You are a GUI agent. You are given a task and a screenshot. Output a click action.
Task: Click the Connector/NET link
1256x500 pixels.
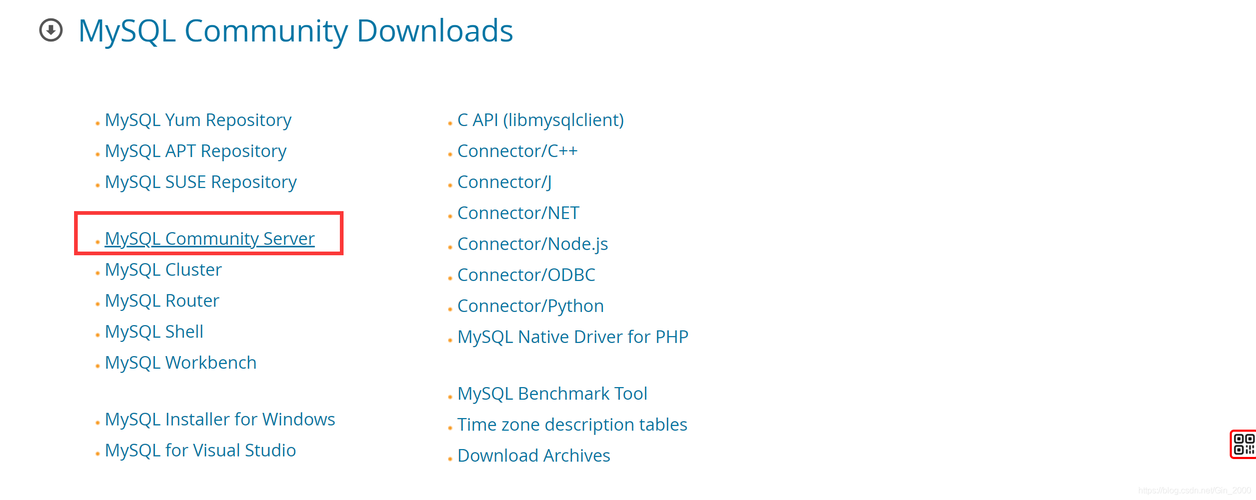point(518,213)
